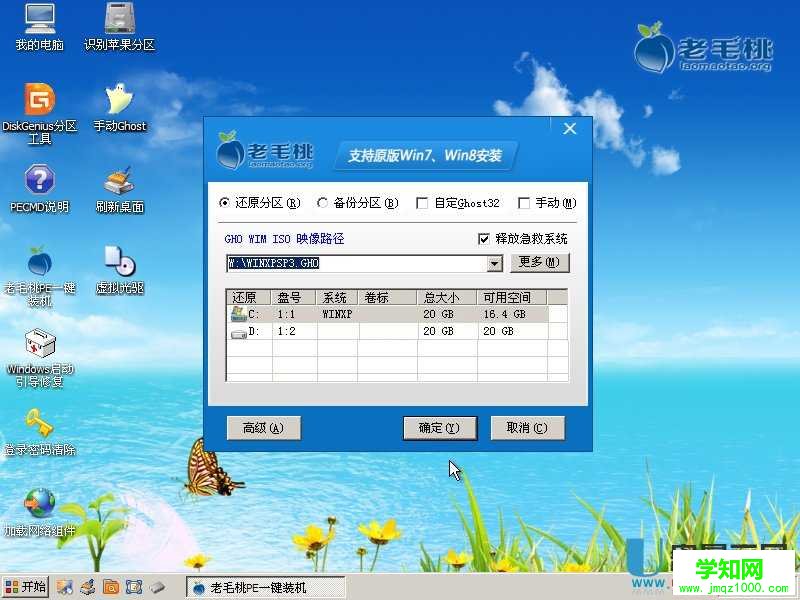This screenshot has width=800, height=600.
Task: Open the 加载网络组件 globe icon
Action: [40, 512]
